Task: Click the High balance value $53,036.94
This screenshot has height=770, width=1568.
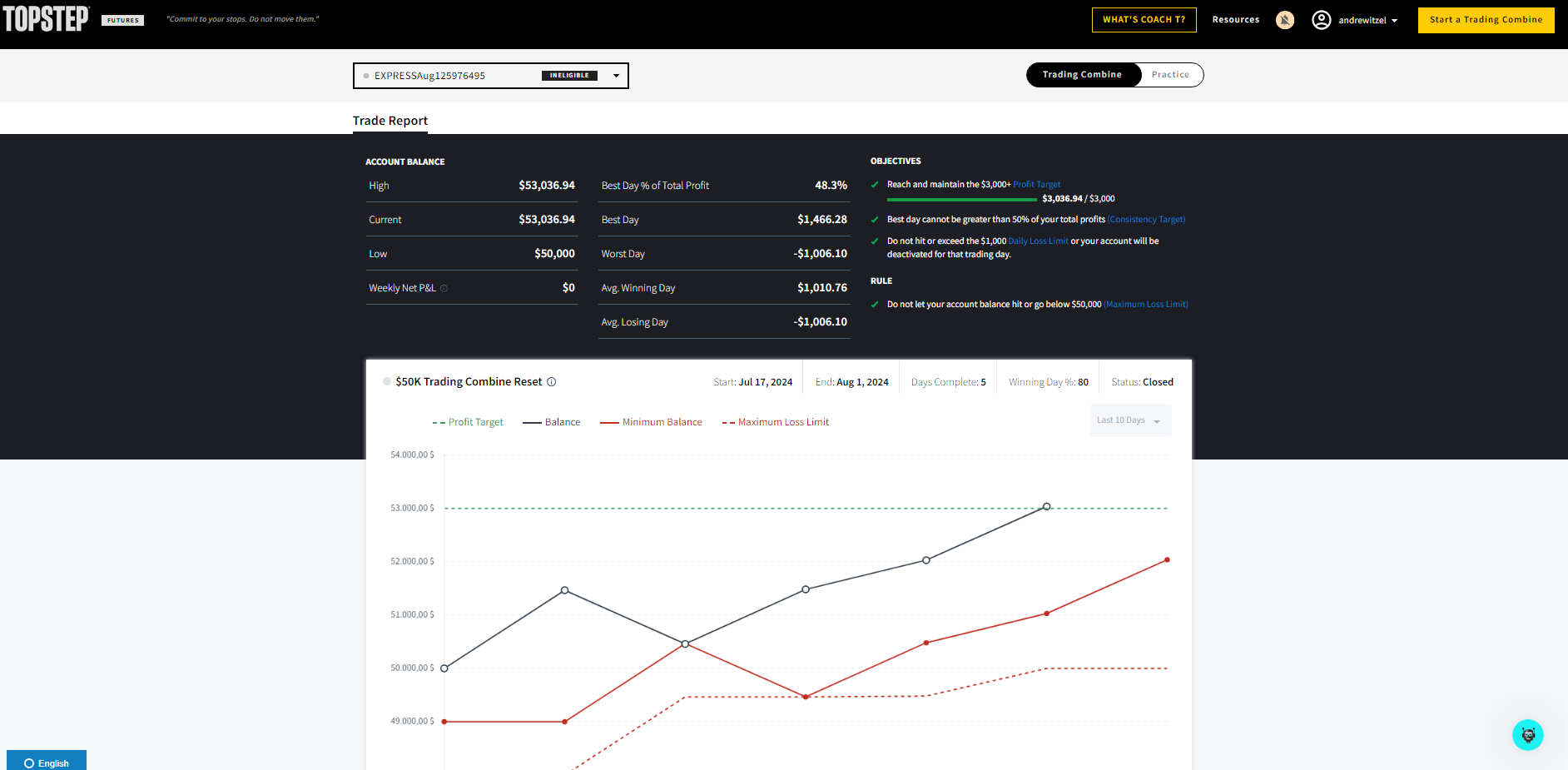Action: 547,186
